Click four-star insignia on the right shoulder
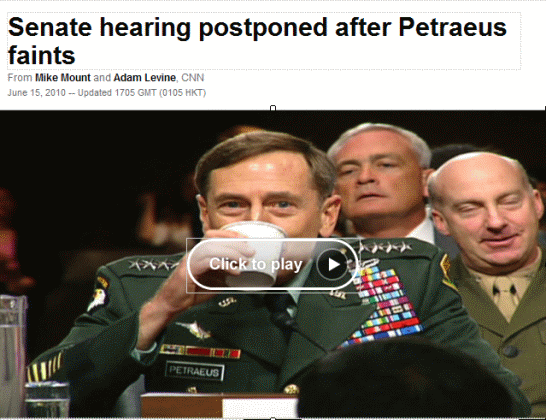 click(x=385, y=247)
